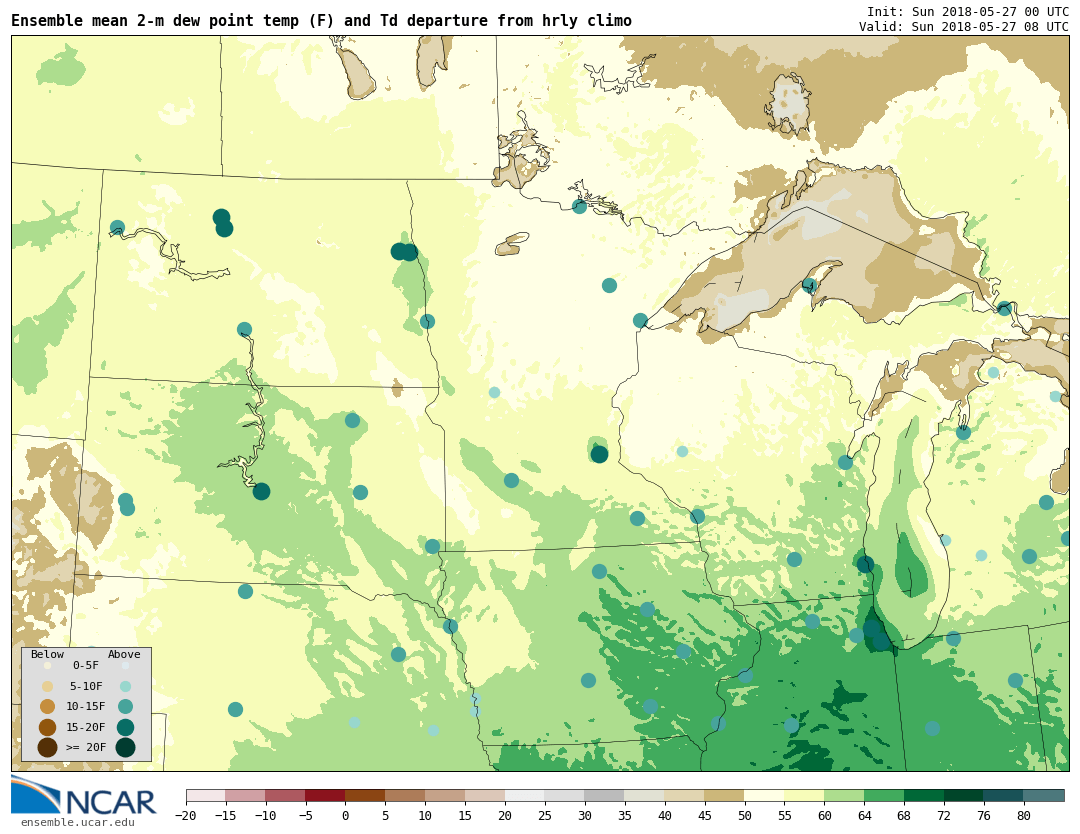Image resolution: width=1080 pixels, height=834 pixels.
Task: Click the 'Init: Sun 2018-05-27 00 UTC' text
Action: pyautogui.click(x=968, y=12)
